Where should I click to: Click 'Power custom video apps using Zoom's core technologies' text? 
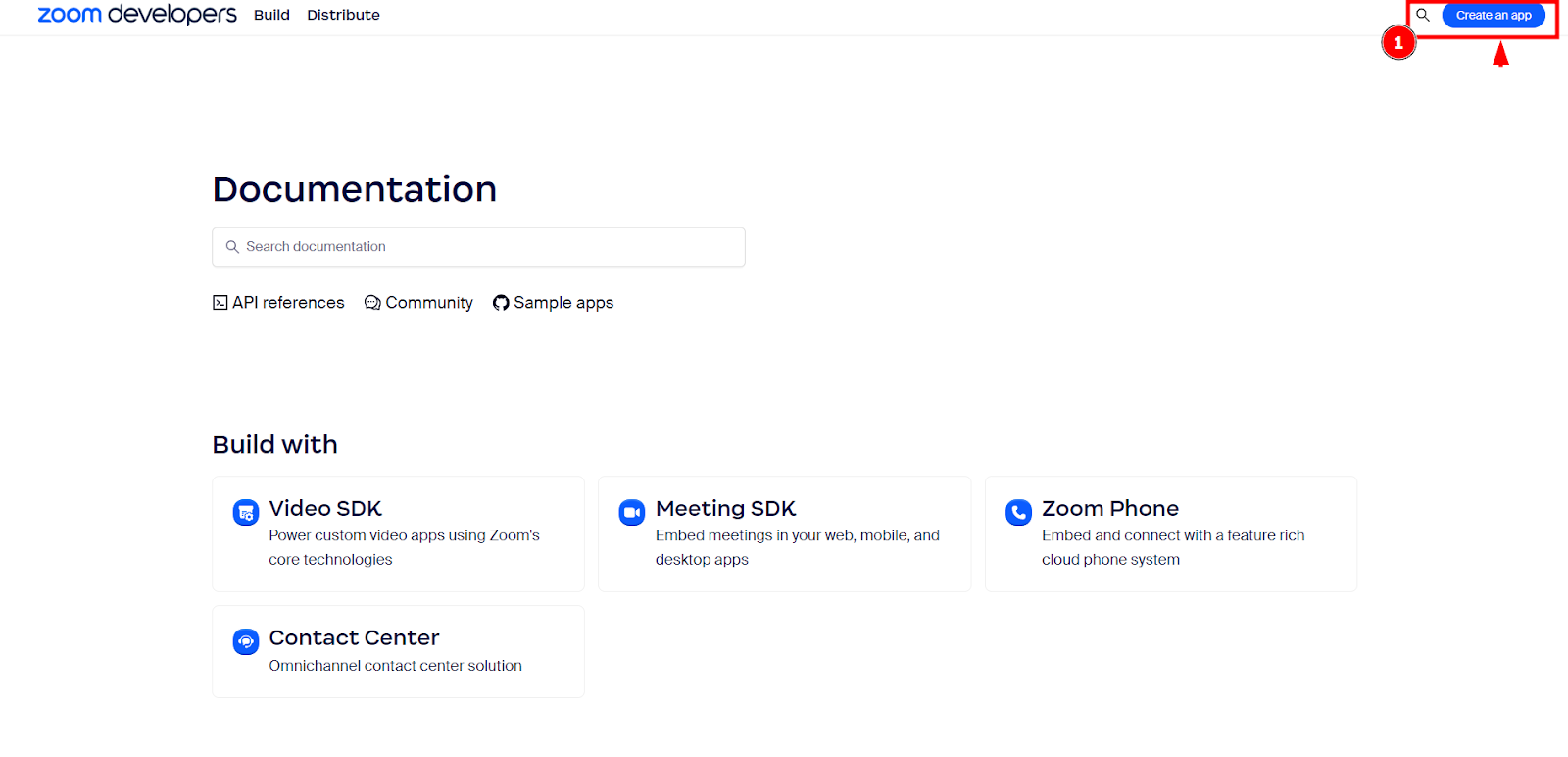tap(405, 547)
